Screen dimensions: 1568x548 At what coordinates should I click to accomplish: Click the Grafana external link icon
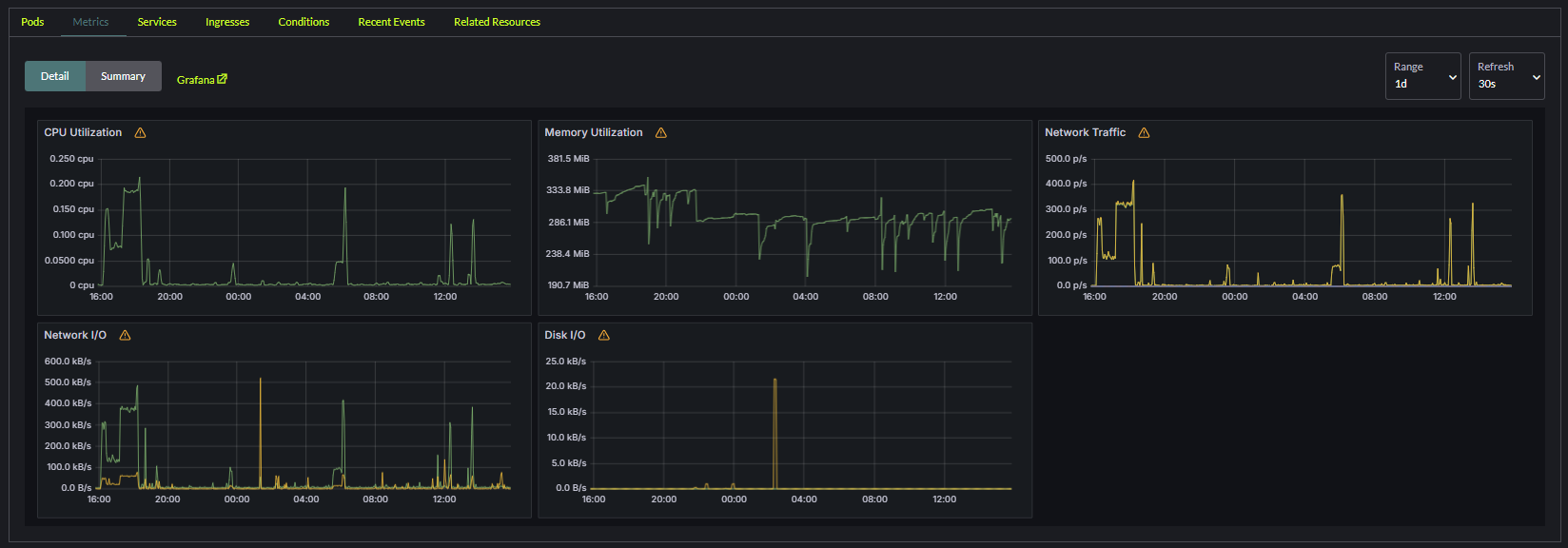click(x=222, y=79)
